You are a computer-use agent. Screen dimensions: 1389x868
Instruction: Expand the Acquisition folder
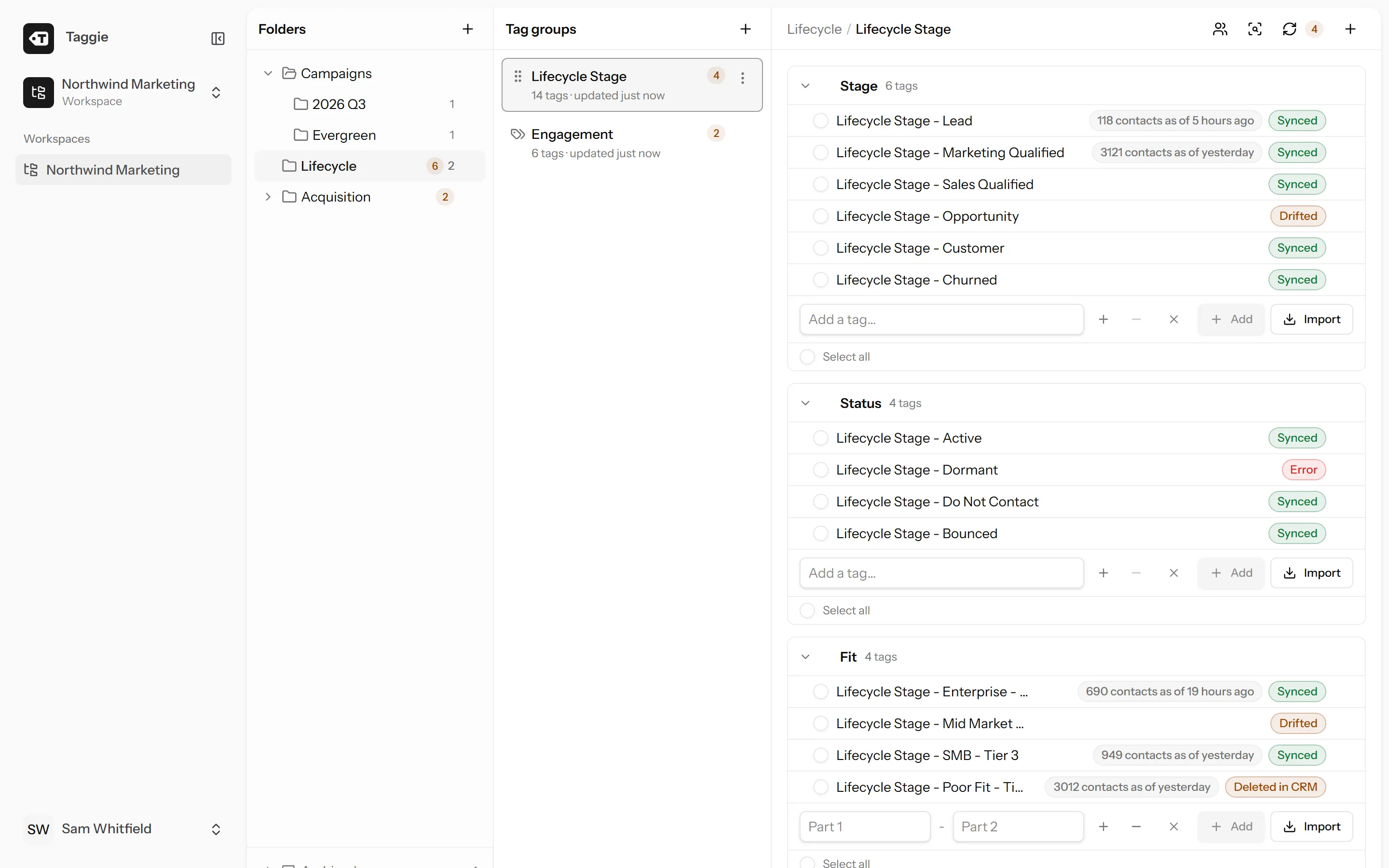(268, 197)
